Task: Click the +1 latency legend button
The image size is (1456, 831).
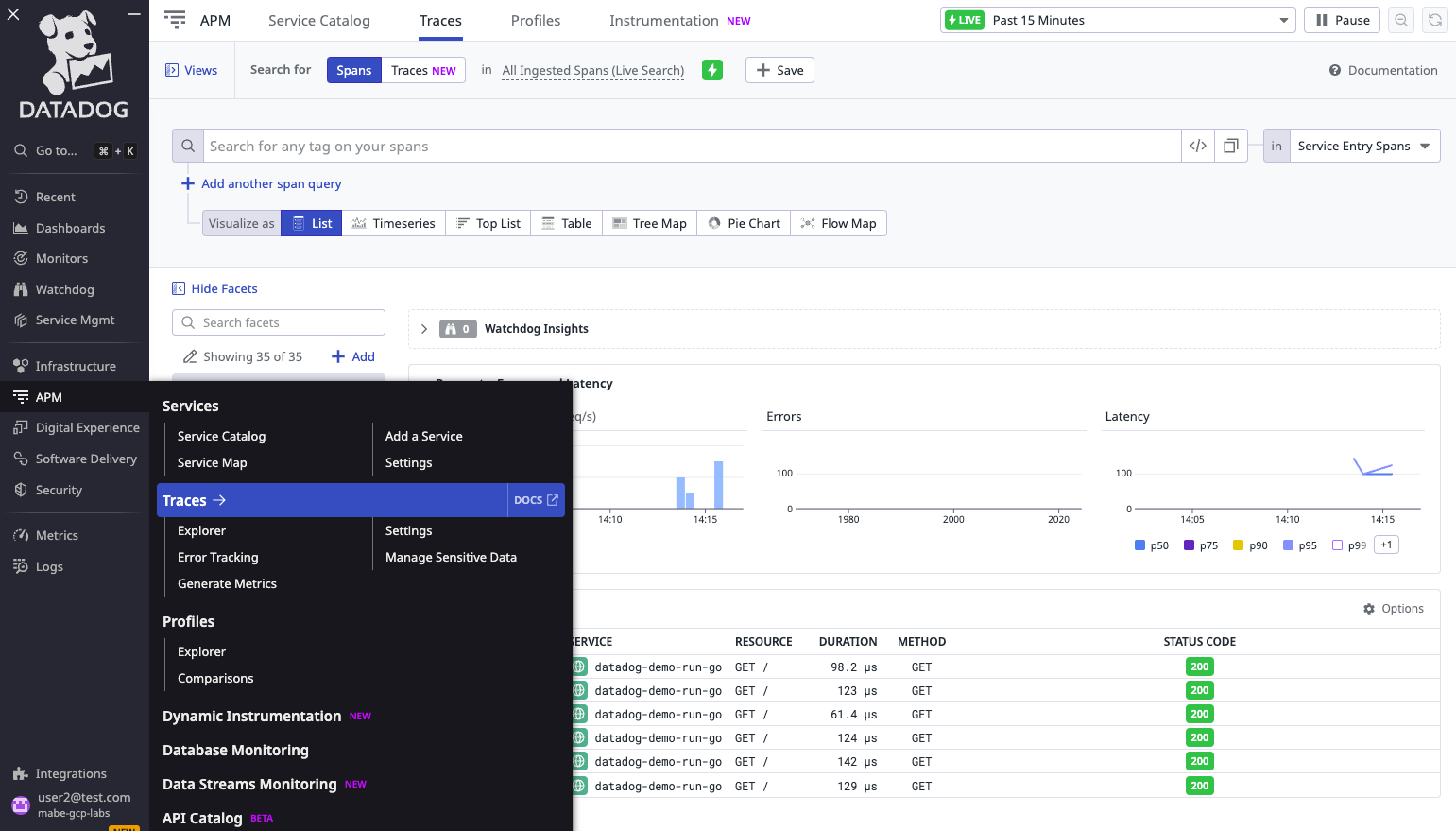Action: tap(1386, 545)
